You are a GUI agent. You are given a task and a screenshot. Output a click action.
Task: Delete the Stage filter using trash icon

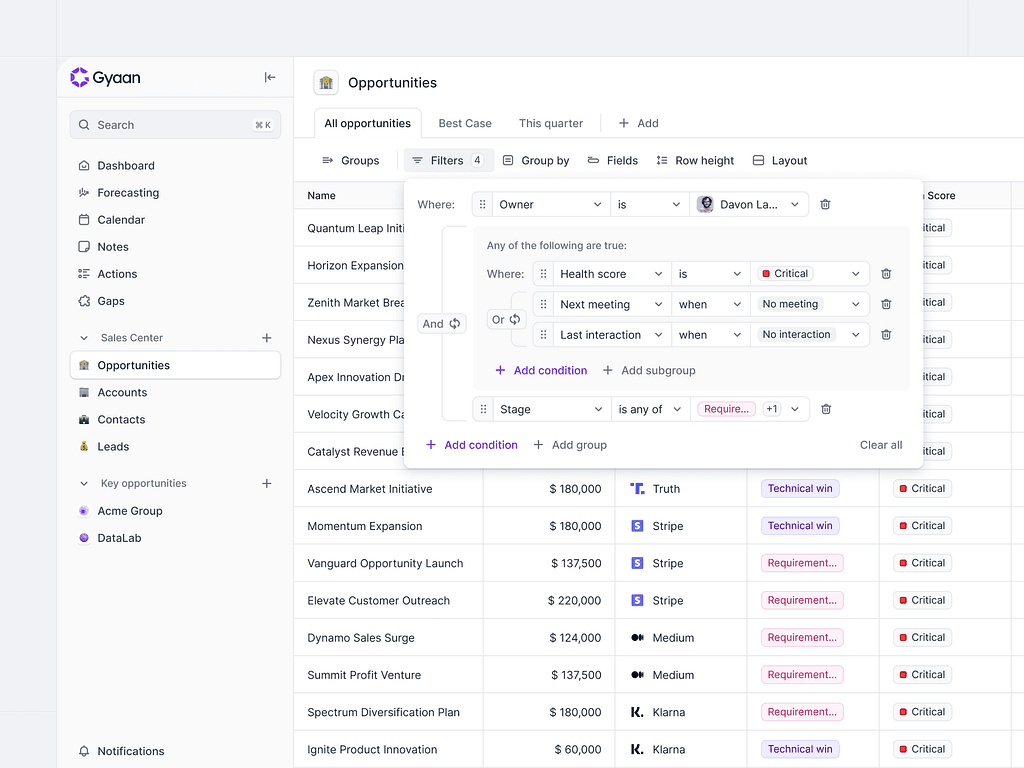(826, 409)
